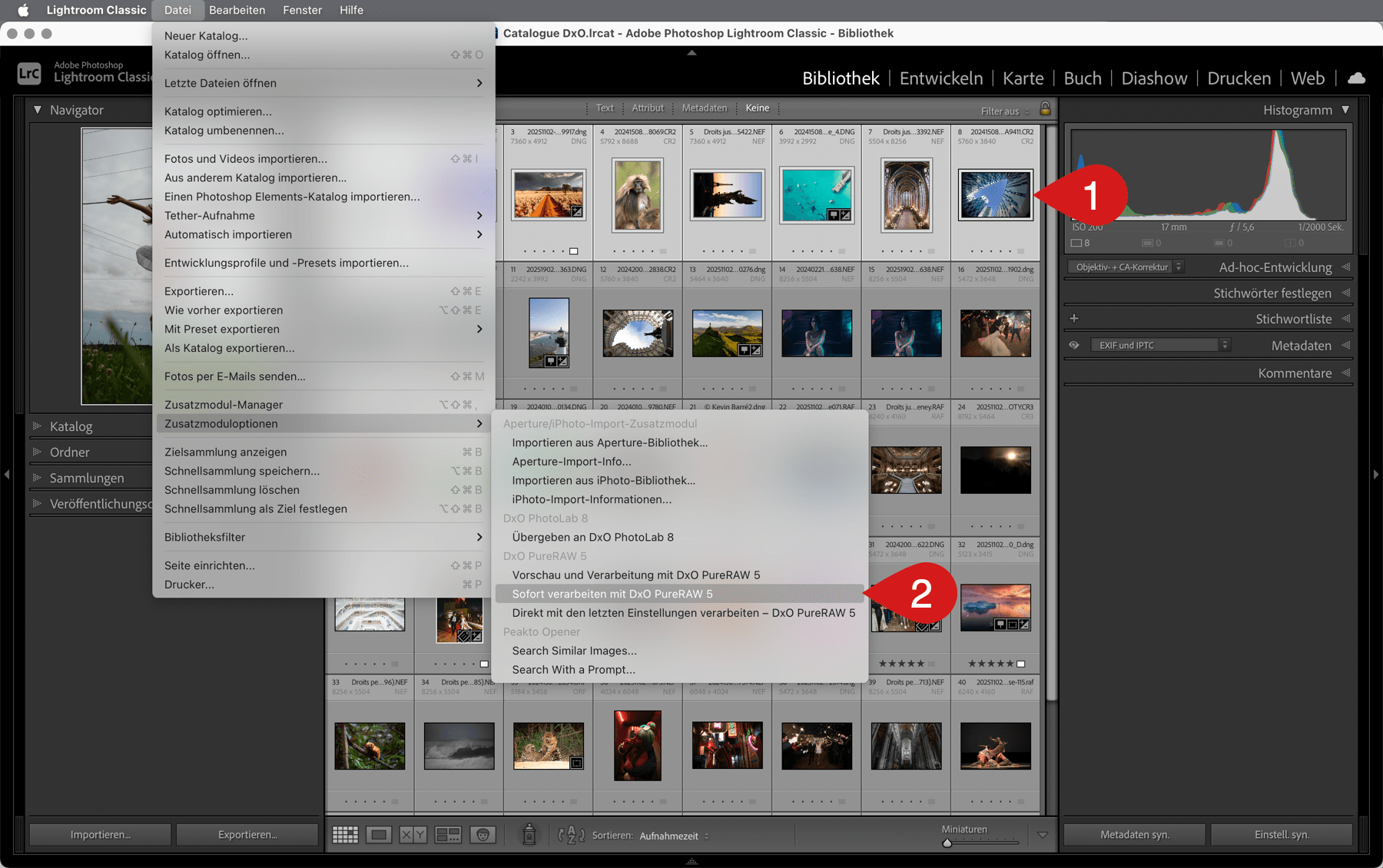Screen dimensions: 1383x868
Task: Select Text filter in filter bar
Action: tap(605, 108)
